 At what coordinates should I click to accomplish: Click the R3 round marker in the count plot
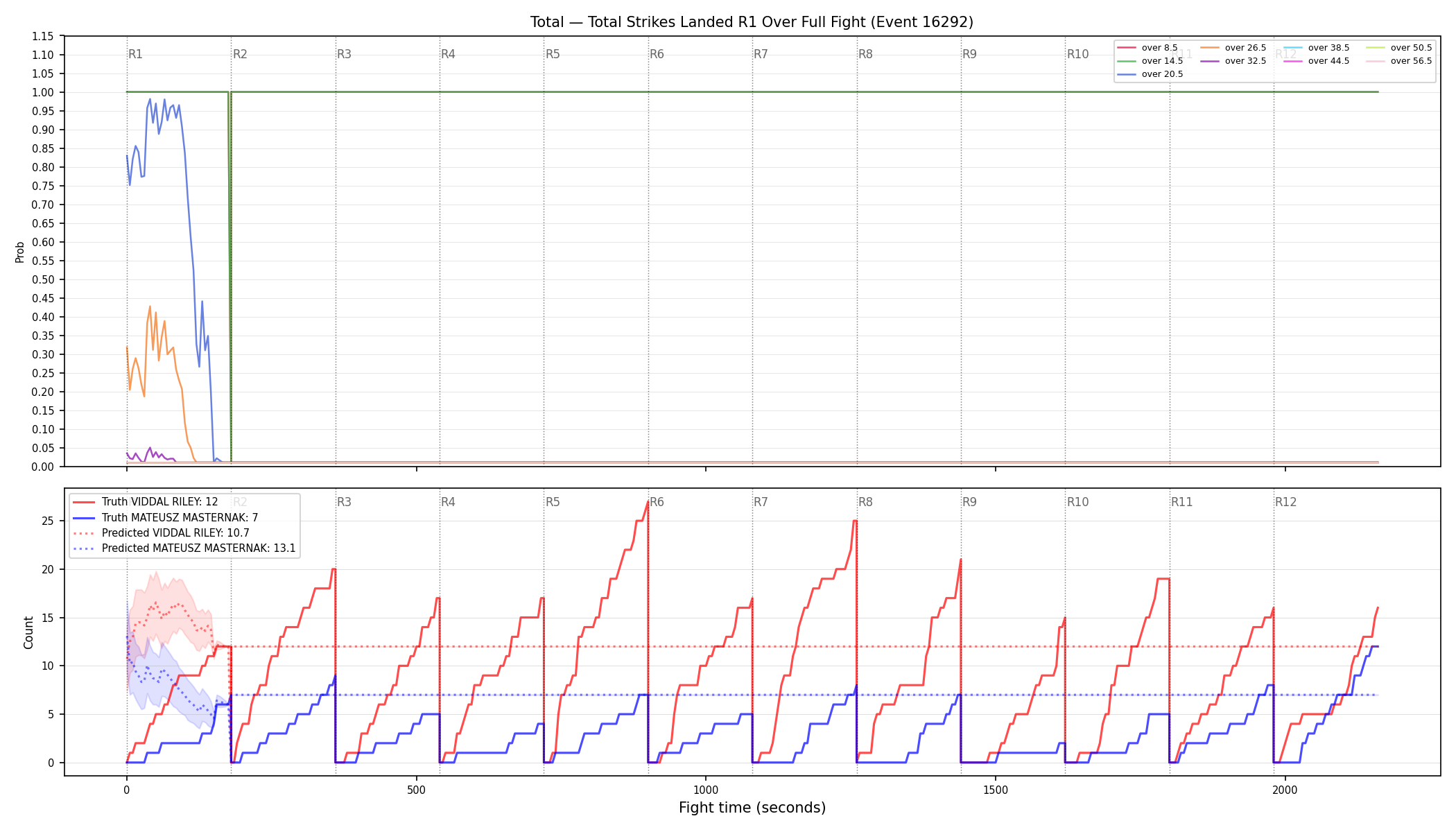click(x=344, y=502)
